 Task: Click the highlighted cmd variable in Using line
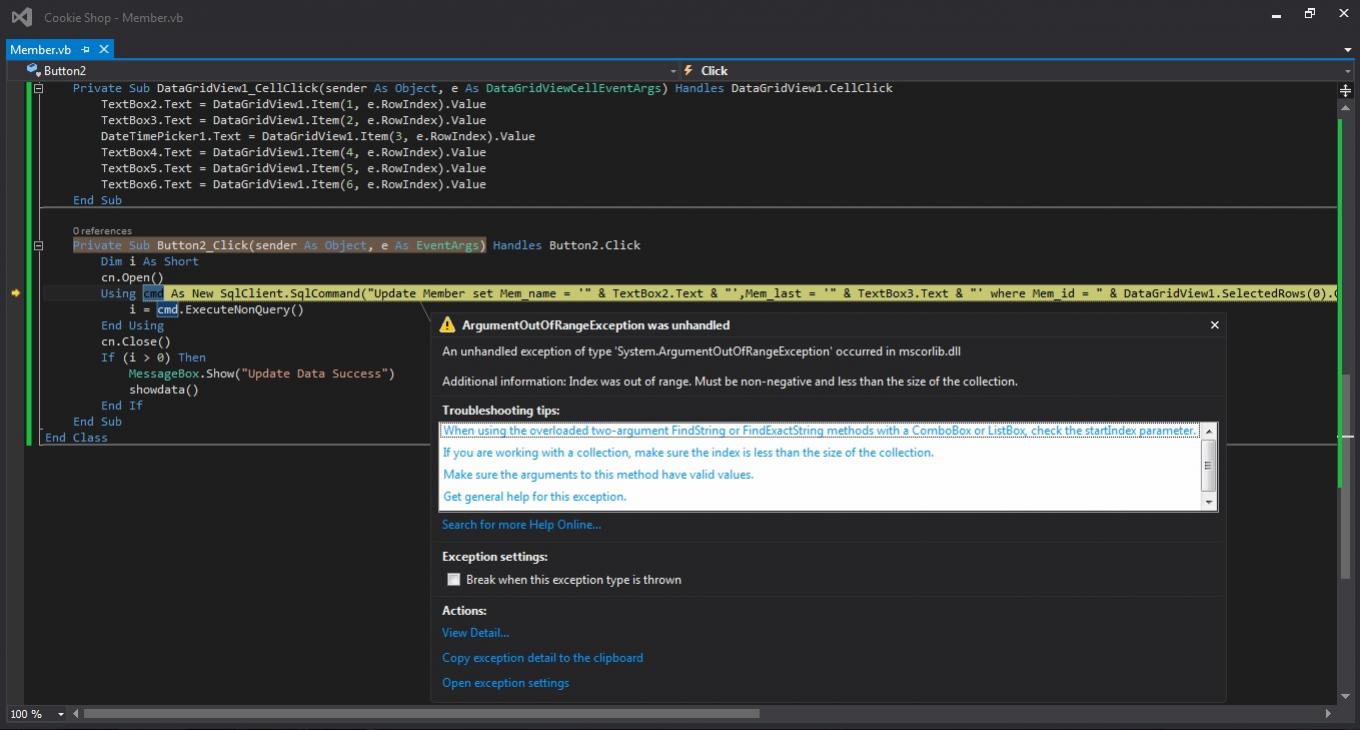(153, 293)
